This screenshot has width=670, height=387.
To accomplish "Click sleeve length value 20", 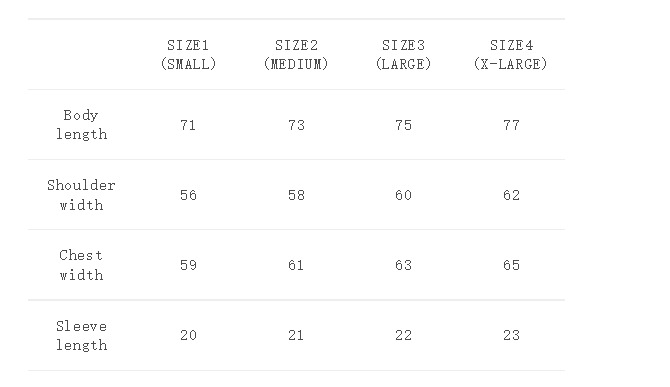I will tap(188, 335).
